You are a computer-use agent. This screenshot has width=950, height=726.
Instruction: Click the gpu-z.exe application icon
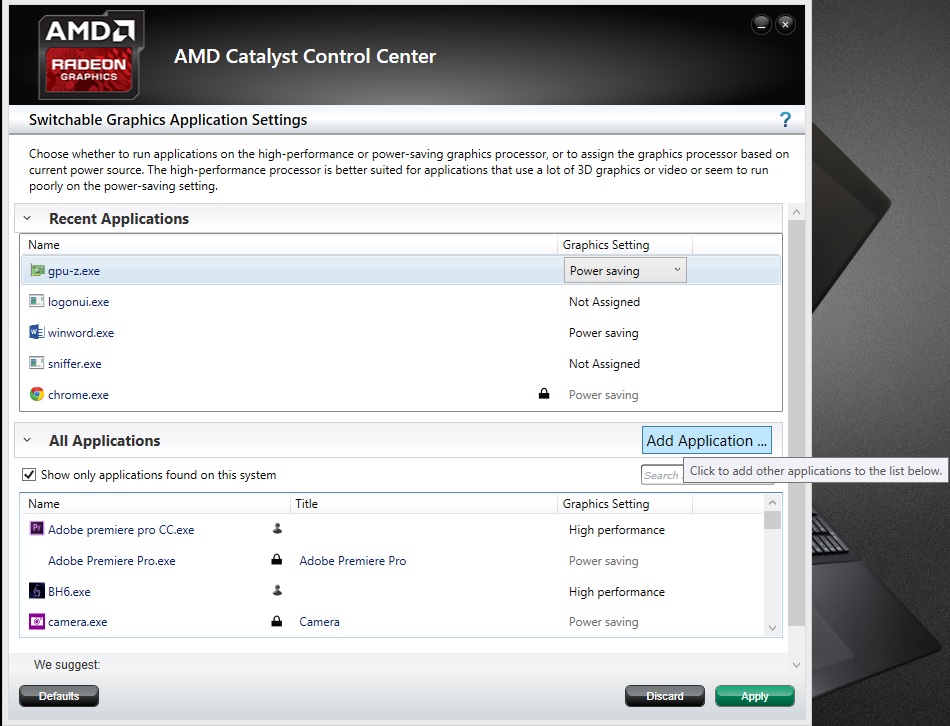tap(37, 270)
